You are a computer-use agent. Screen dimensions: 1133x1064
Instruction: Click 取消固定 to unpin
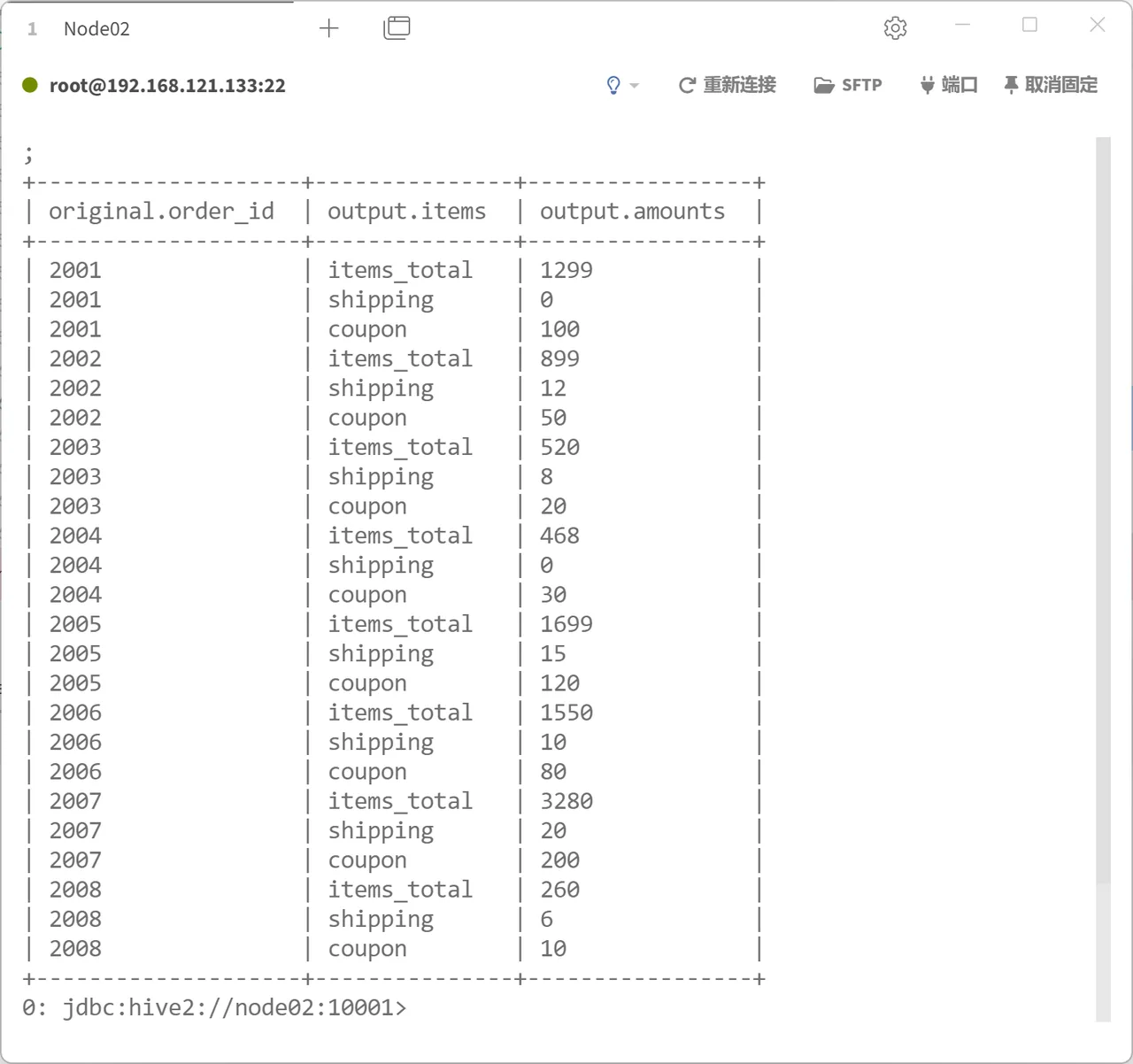point(1051,85)
